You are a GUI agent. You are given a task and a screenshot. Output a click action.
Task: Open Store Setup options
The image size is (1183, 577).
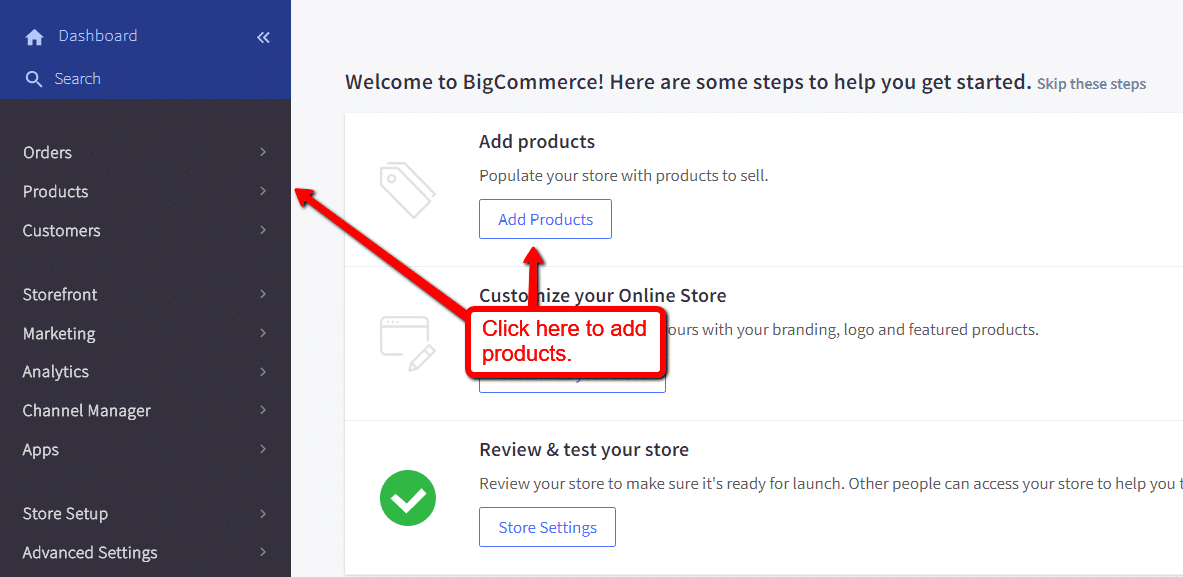[x=64, y=513]
